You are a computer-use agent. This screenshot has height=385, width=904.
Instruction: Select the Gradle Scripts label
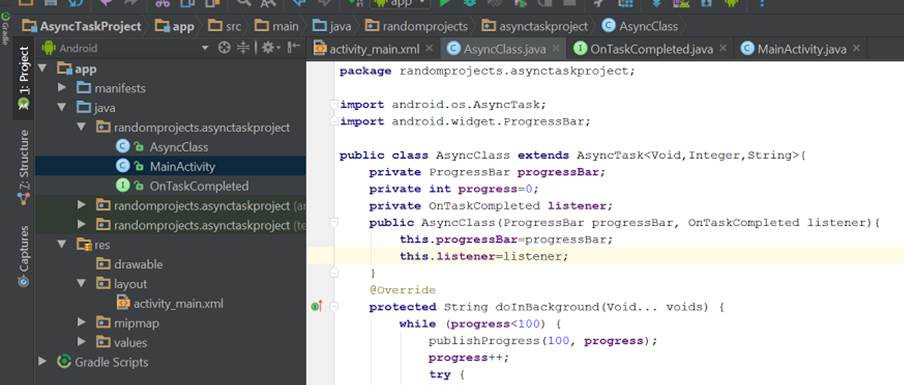[111, 362]
